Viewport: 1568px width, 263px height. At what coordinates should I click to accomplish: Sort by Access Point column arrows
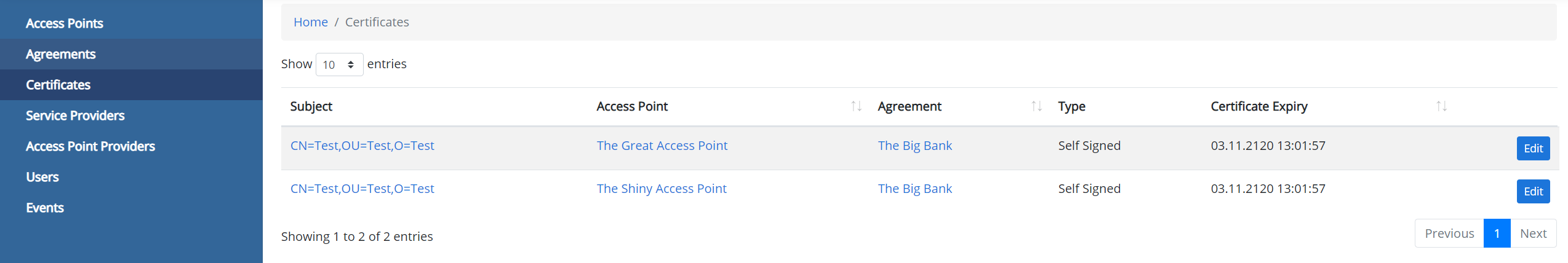point(855,106)
